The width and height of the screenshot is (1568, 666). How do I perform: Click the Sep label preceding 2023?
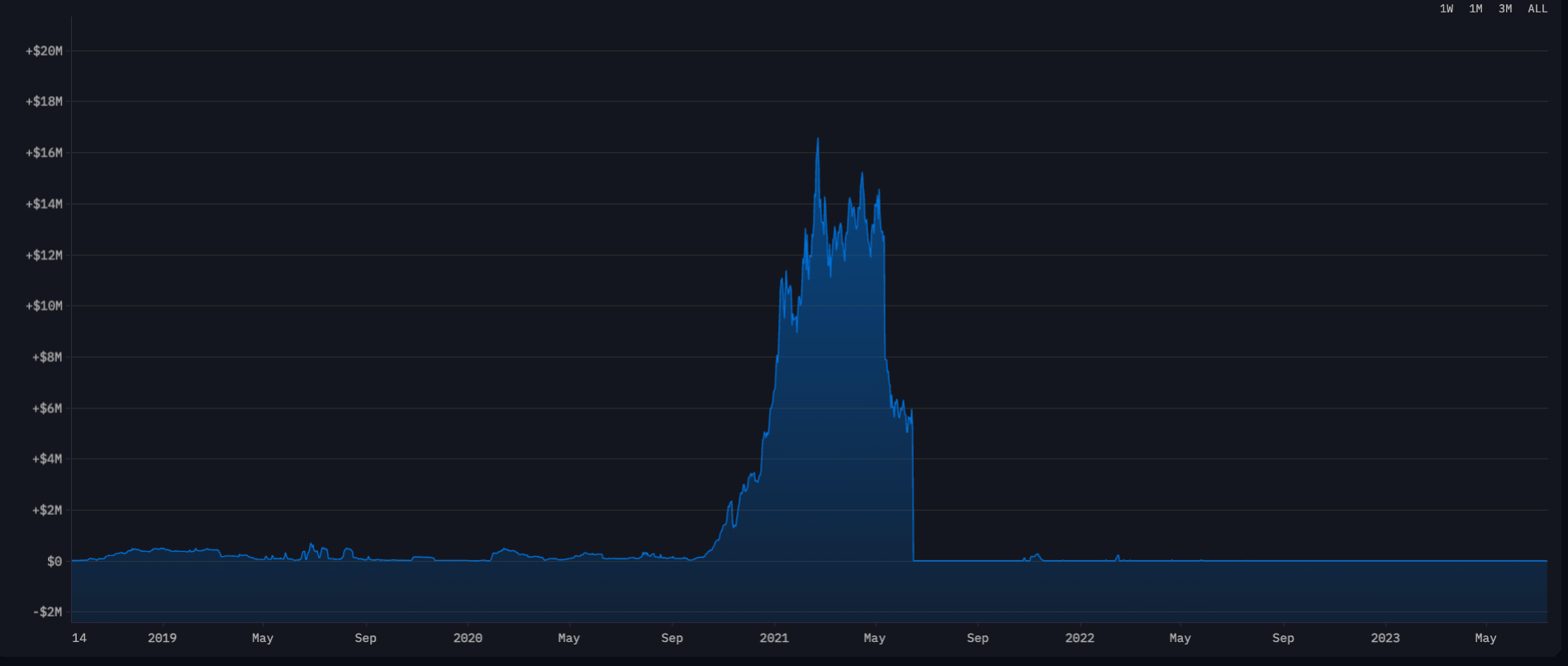pos(1284,638)
